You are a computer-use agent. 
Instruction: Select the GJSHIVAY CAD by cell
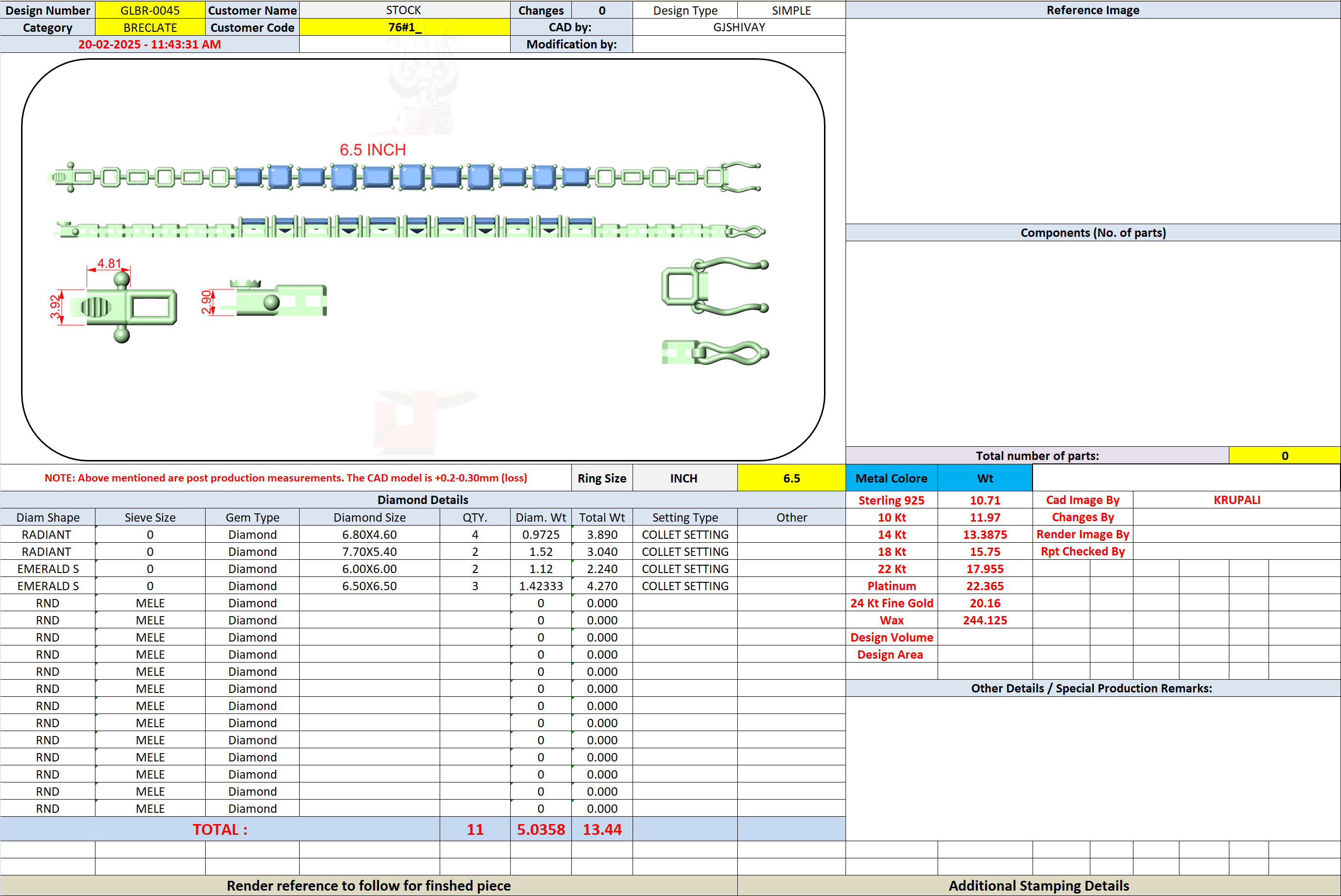[738, 27]
